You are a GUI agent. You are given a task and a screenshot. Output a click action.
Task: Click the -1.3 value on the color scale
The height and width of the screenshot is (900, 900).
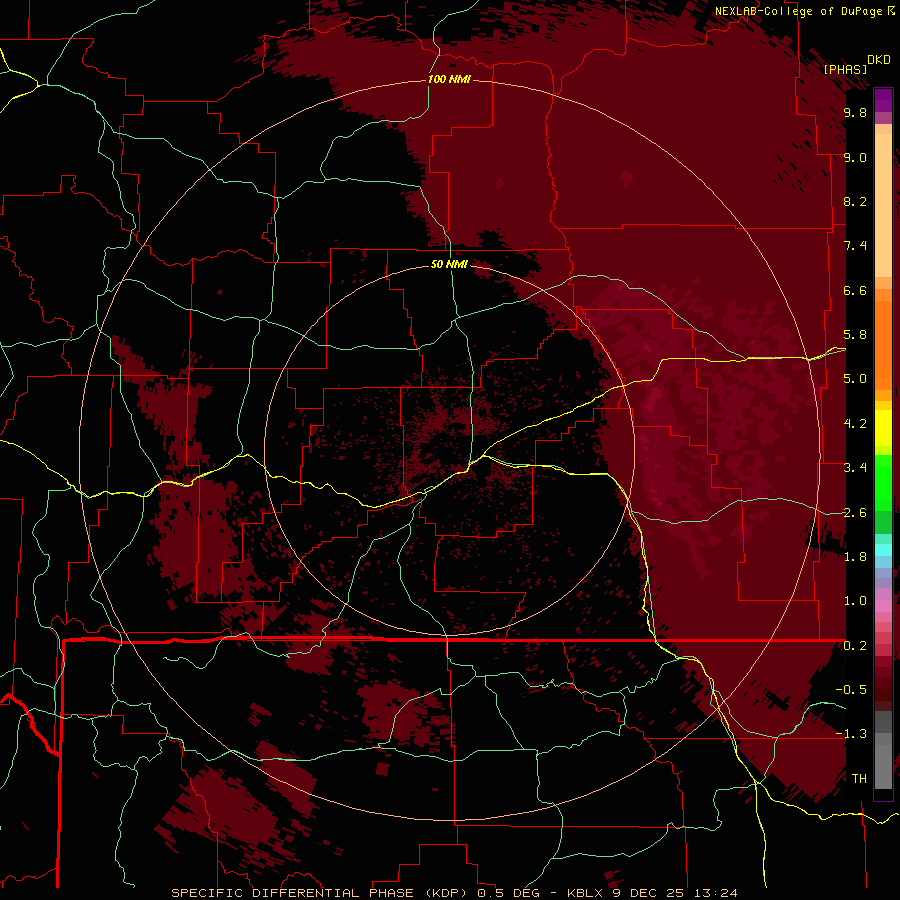(851, 734)
